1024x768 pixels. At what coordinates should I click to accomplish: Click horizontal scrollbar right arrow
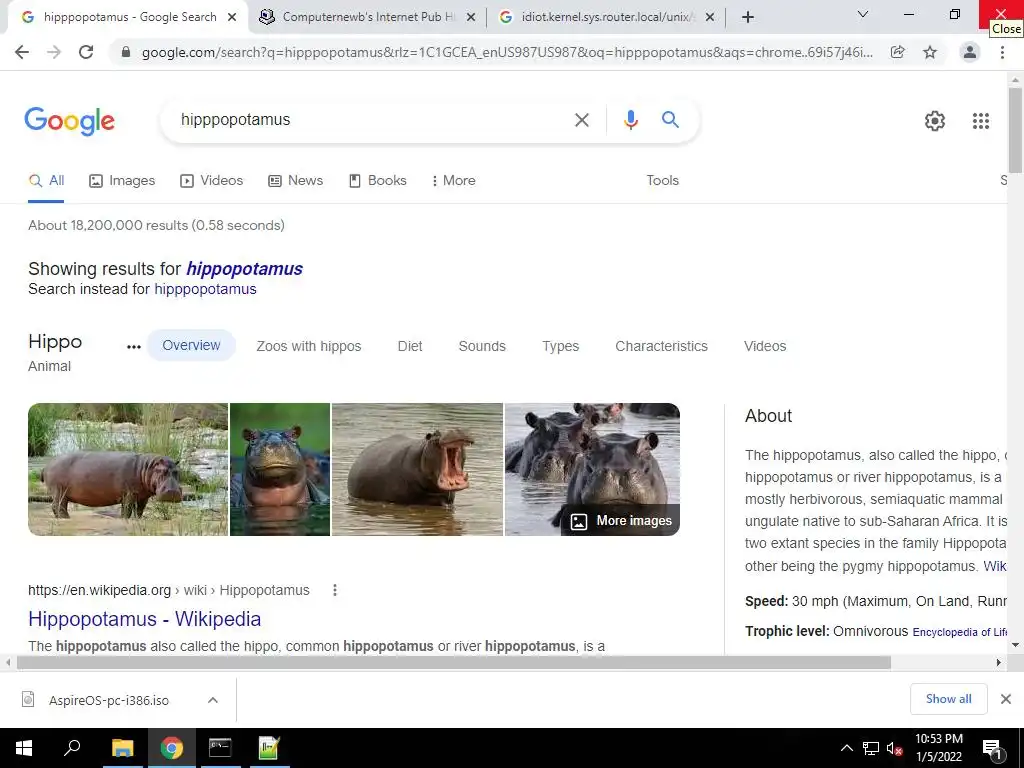coord(999,663)
